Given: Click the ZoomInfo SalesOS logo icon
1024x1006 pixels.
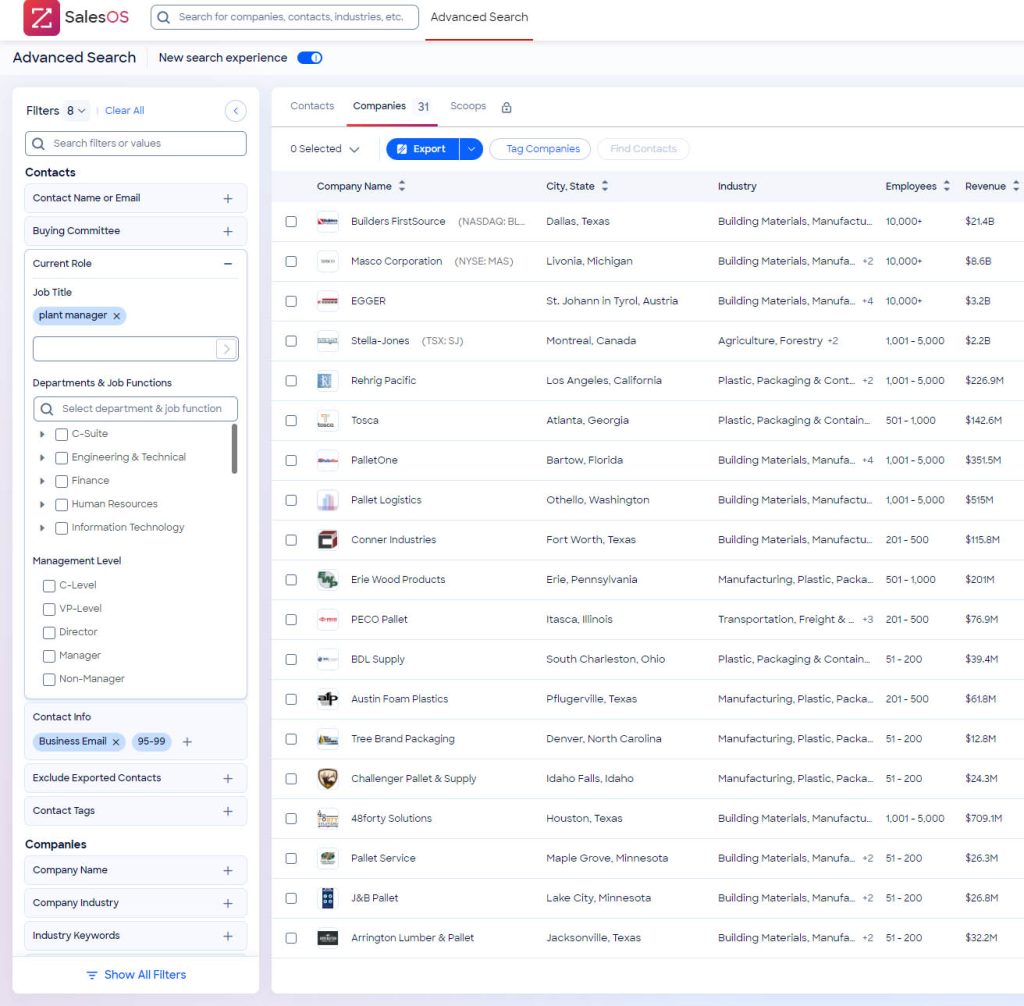Looking at the screenshot, I should coord(42,17).
